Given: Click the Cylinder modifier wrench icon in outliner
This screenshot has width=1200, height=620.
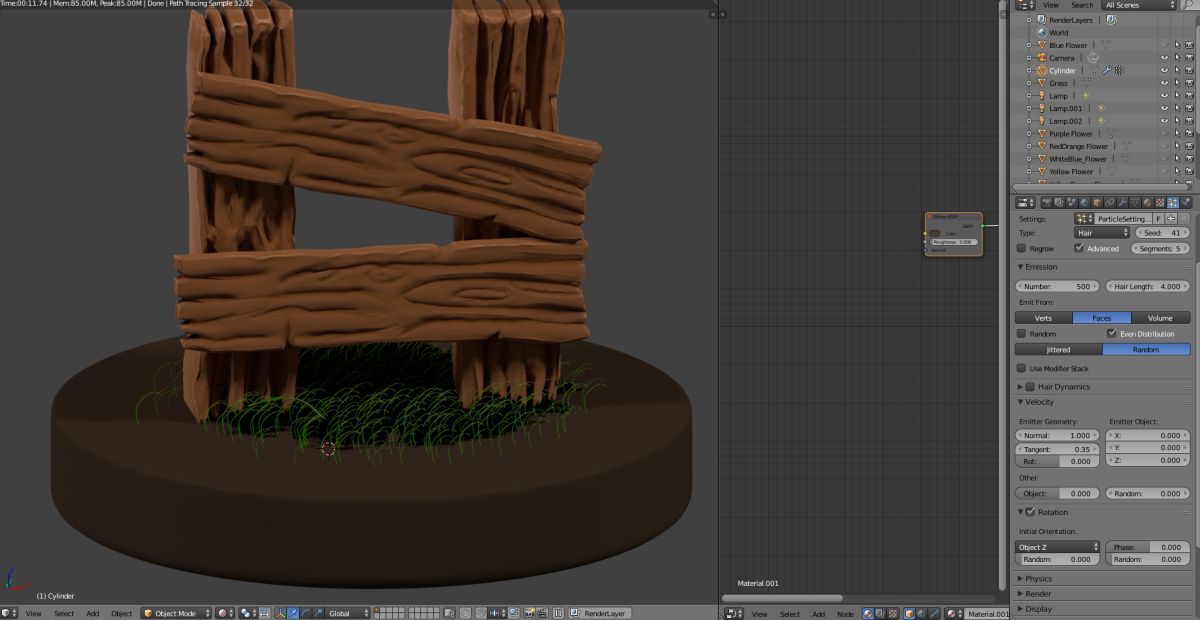Looking at the screenshot, I should 1107,71.
